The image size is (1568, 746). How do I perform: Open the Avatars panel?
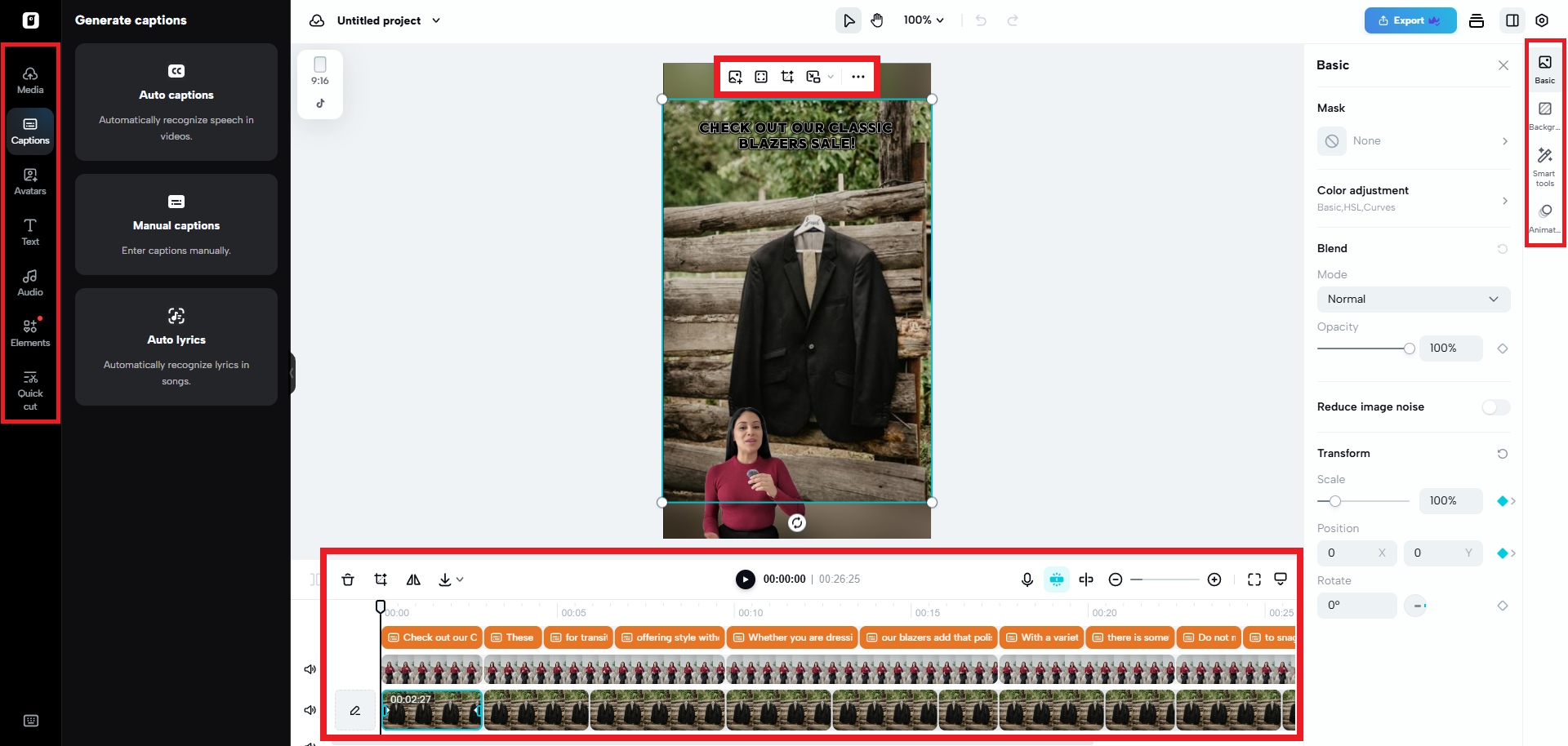pyautogui.click(x=30, y=182)
